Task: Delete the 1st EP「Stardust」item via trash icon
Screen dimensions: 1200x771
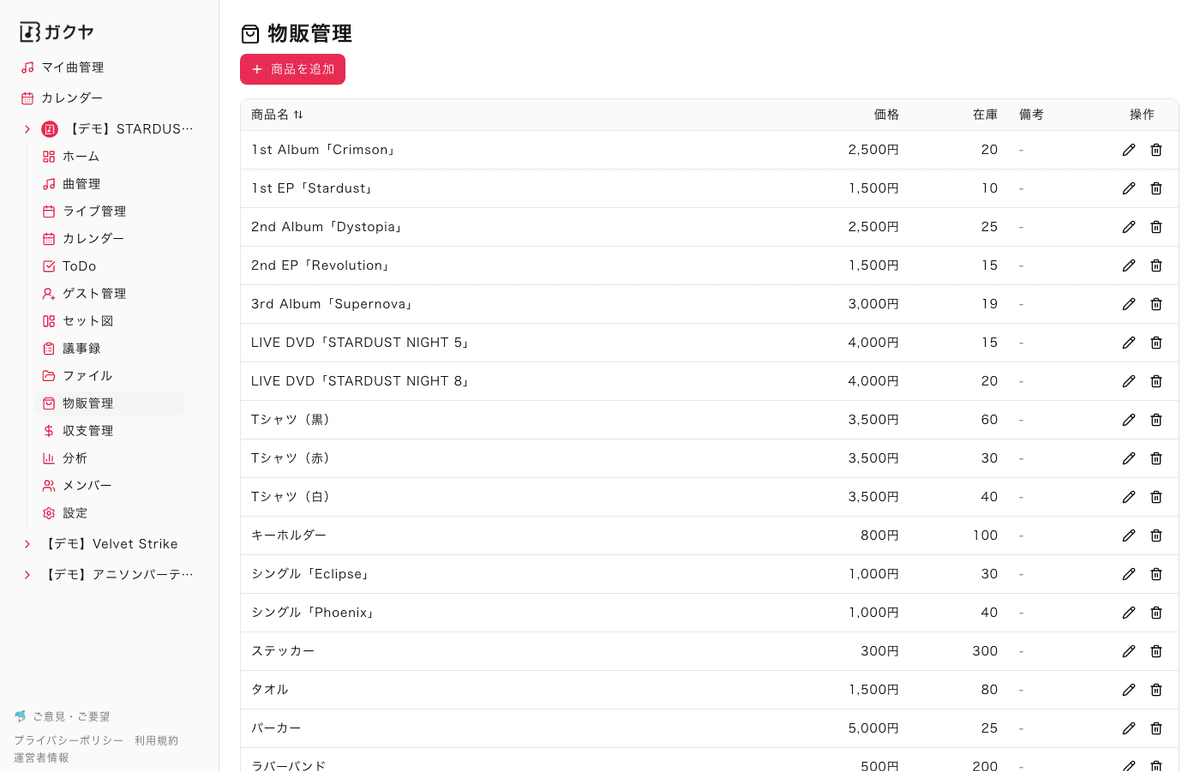Action: (1156, 189)
